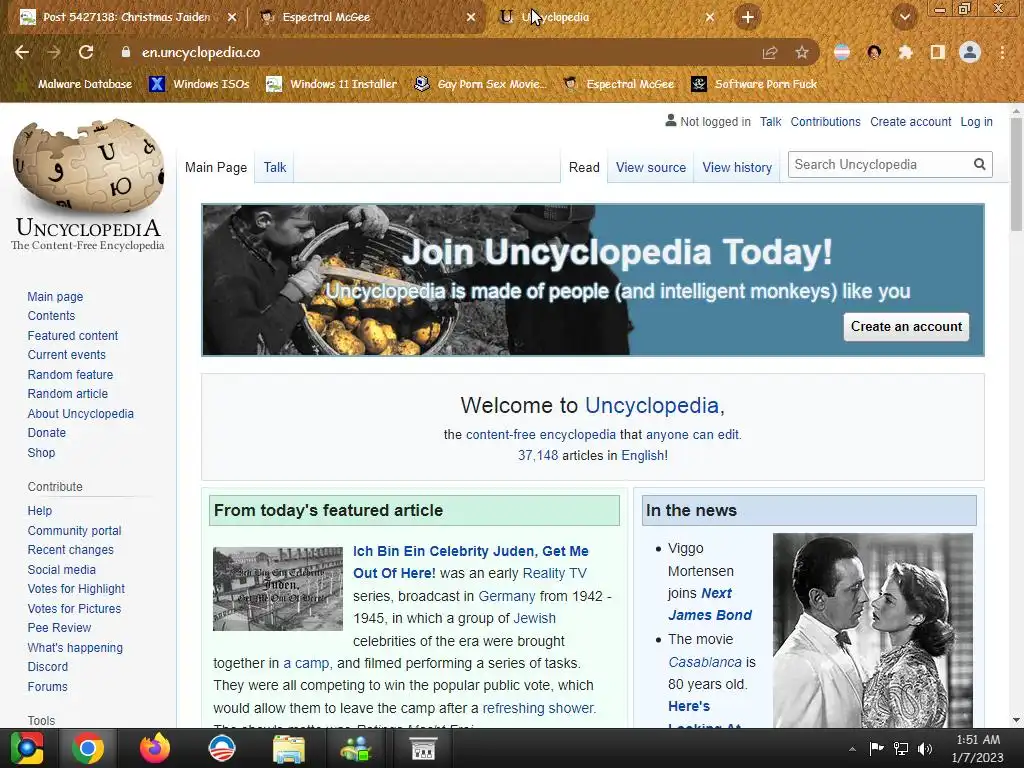Viewport: 1024px width, 768px height.
Task: Open the flag-striped round extension icon
Action: (x=842, y=52)
